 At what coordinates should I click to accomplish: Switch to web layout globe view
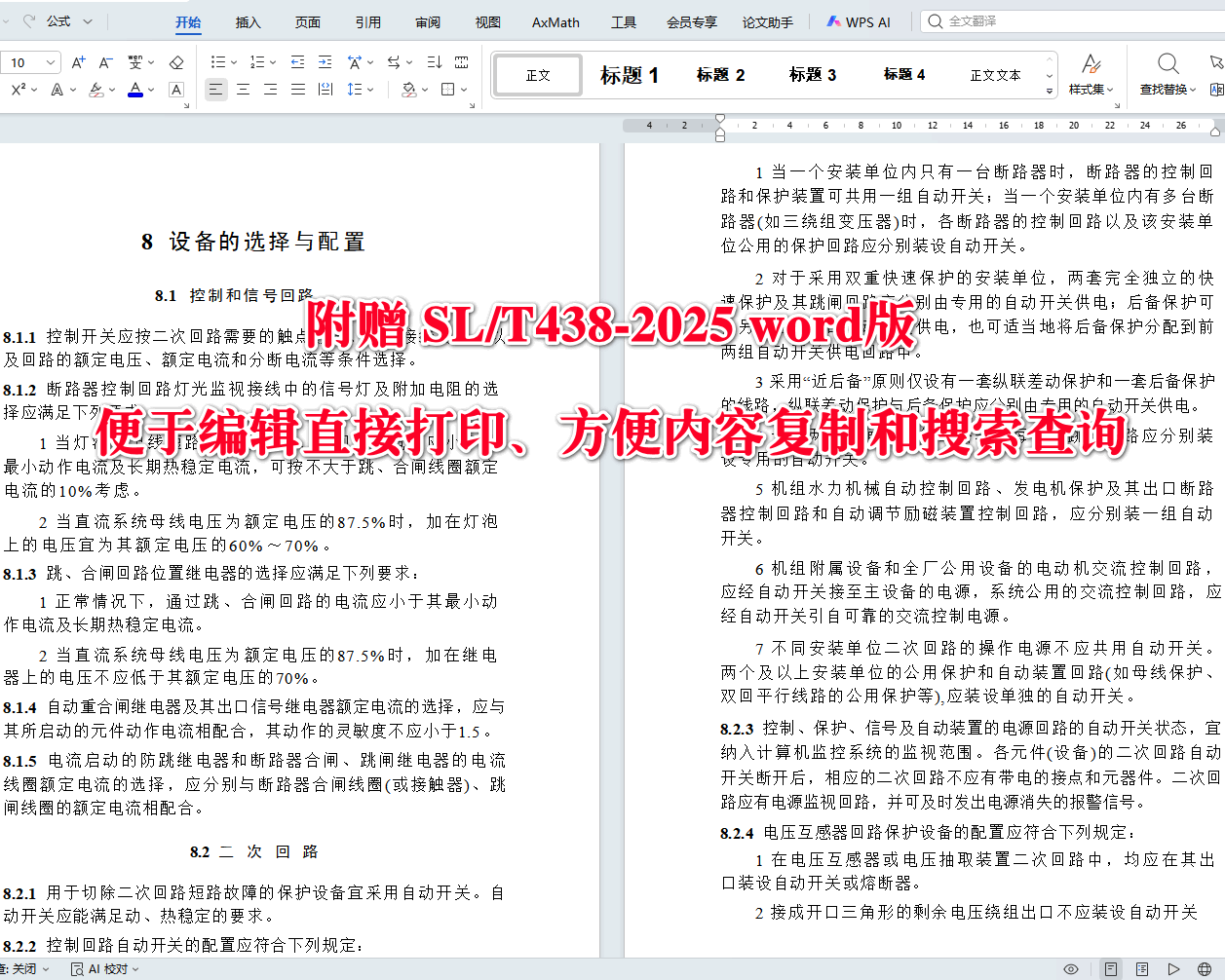(x=1205, y=969)
